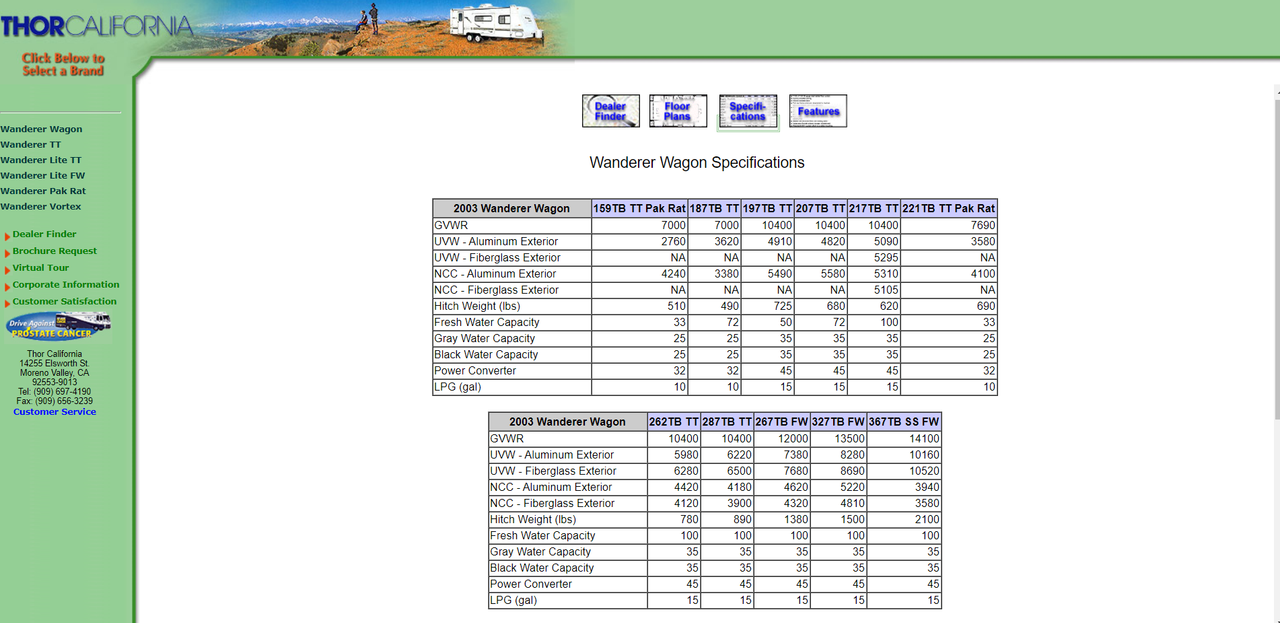Screen dimensions: 1280x623
Task: Click the NCC Fiberglass value 5105
Action: pos(886,289)
